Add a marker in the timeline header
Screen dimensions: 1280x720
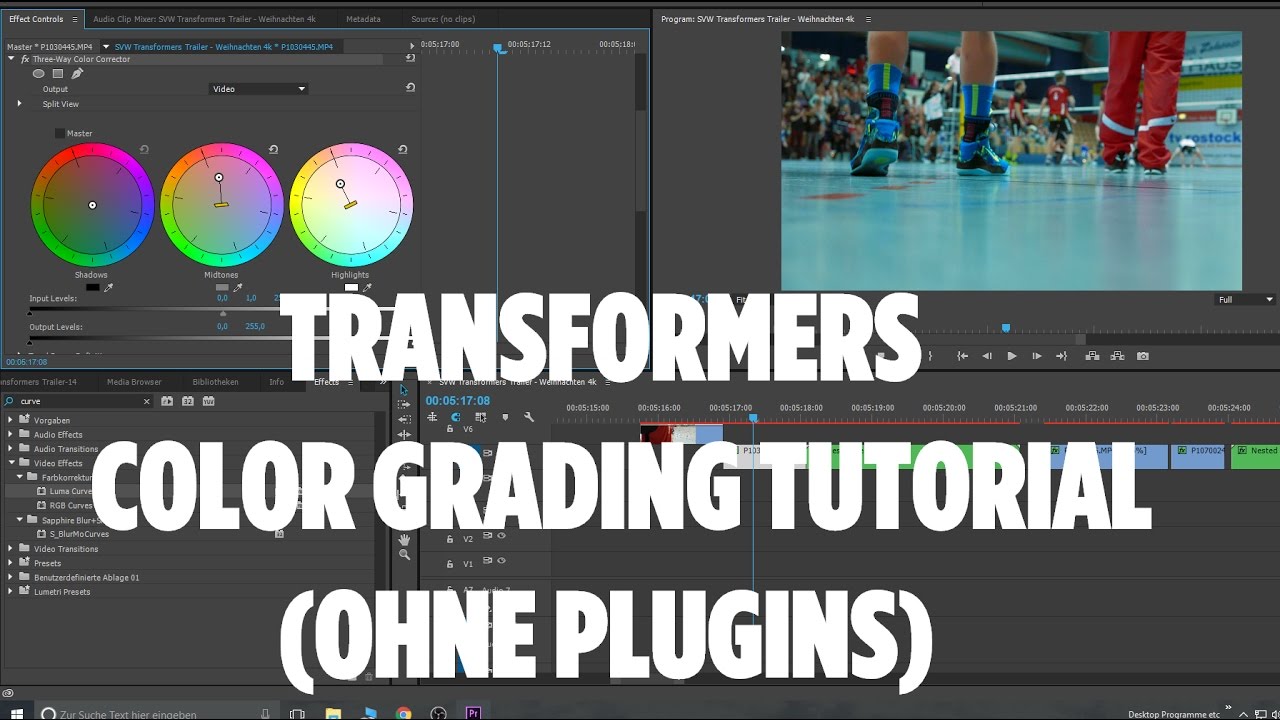tap(505, 418)
